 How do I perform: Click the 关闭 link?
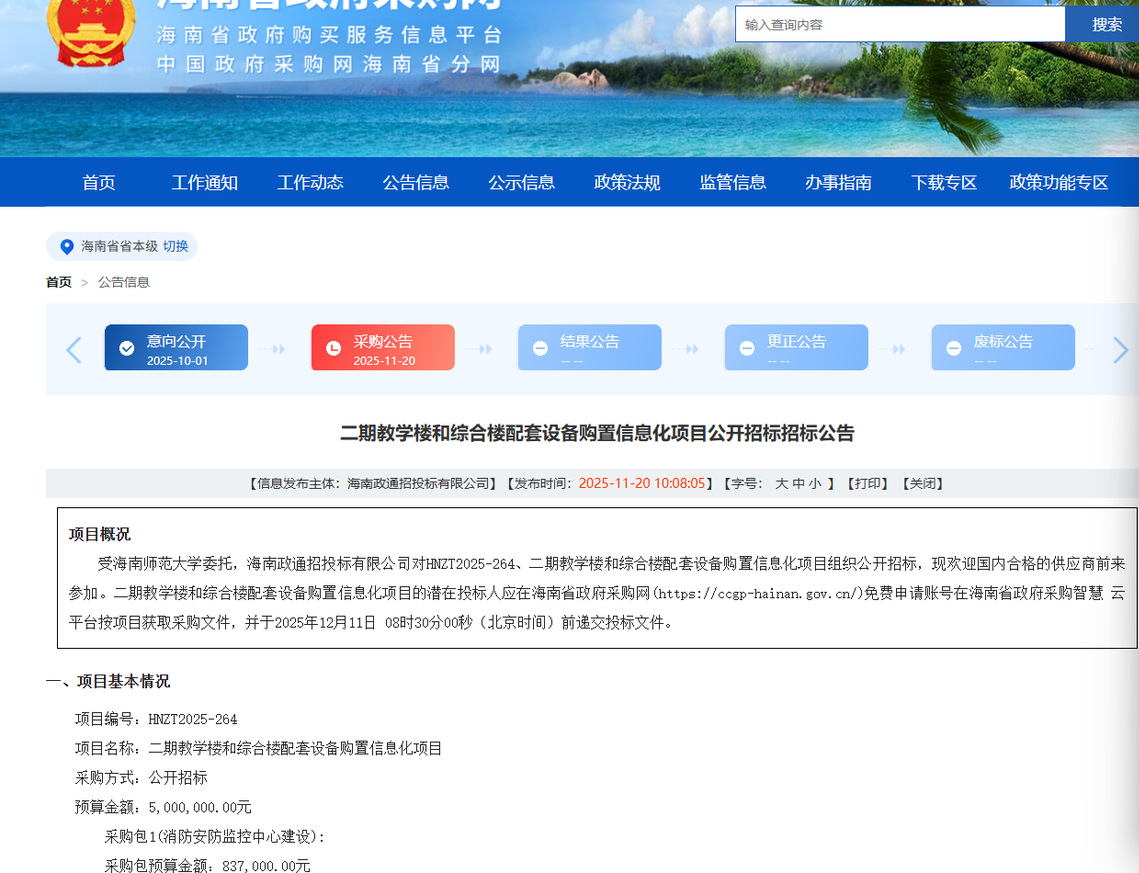pos(921,484)
